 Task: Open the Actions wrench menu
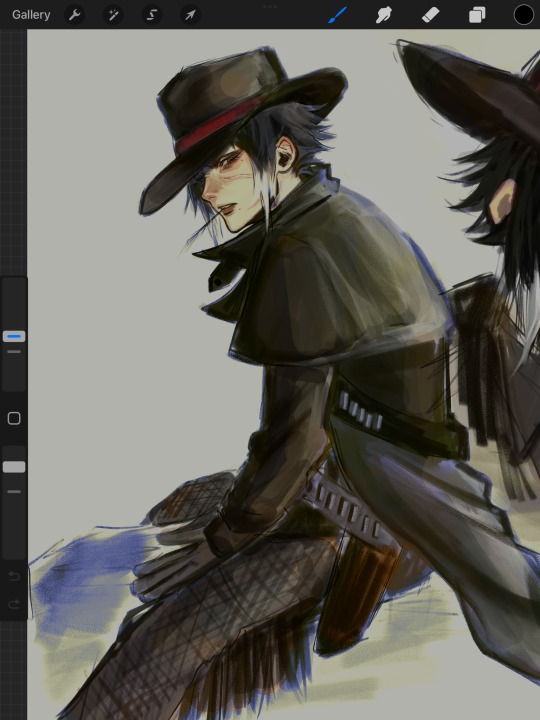(74, 15)
